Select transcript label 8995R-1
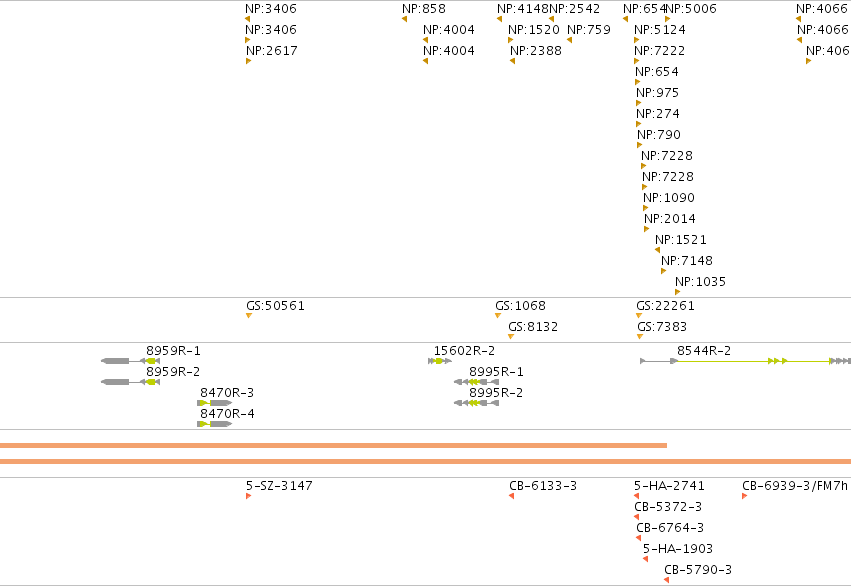The width and height of the screenshot is (851, 586). pos(496,372)
